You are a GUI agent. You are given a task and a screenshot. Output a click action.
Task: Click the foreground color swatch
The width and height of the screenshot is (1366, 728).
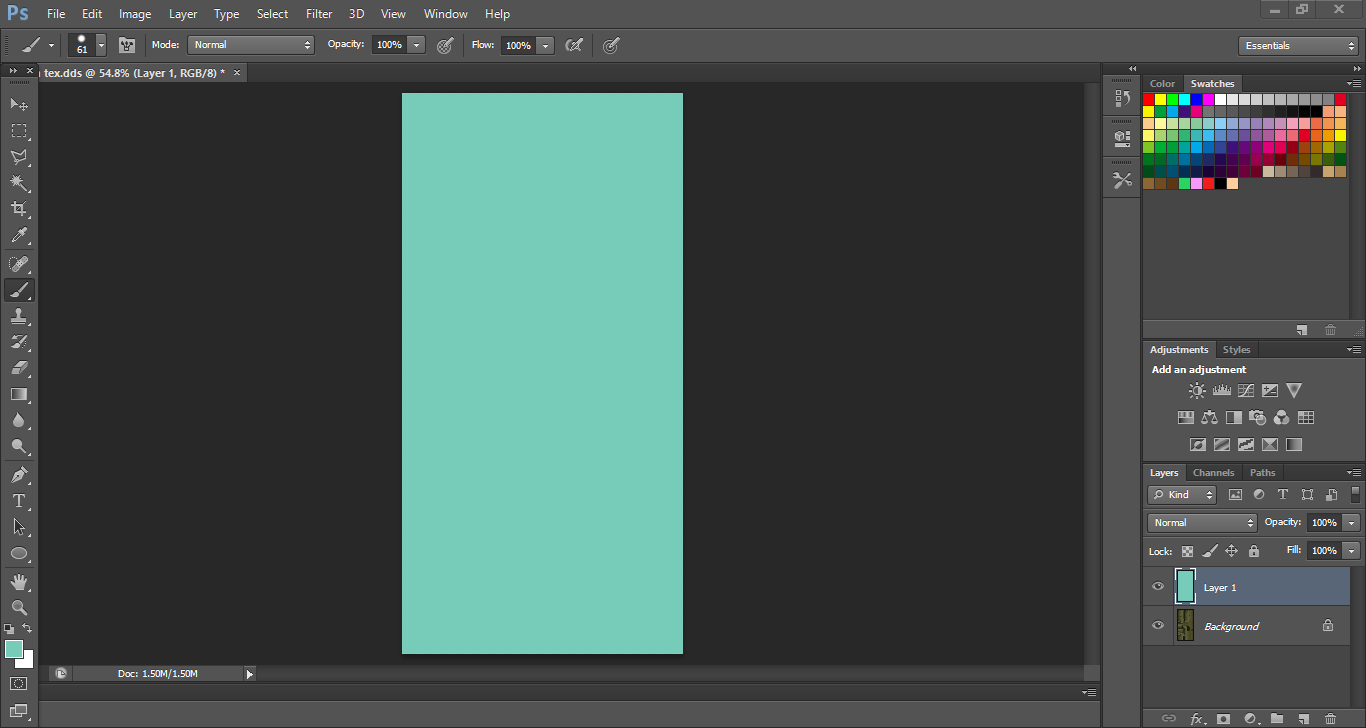pos(14,649)
